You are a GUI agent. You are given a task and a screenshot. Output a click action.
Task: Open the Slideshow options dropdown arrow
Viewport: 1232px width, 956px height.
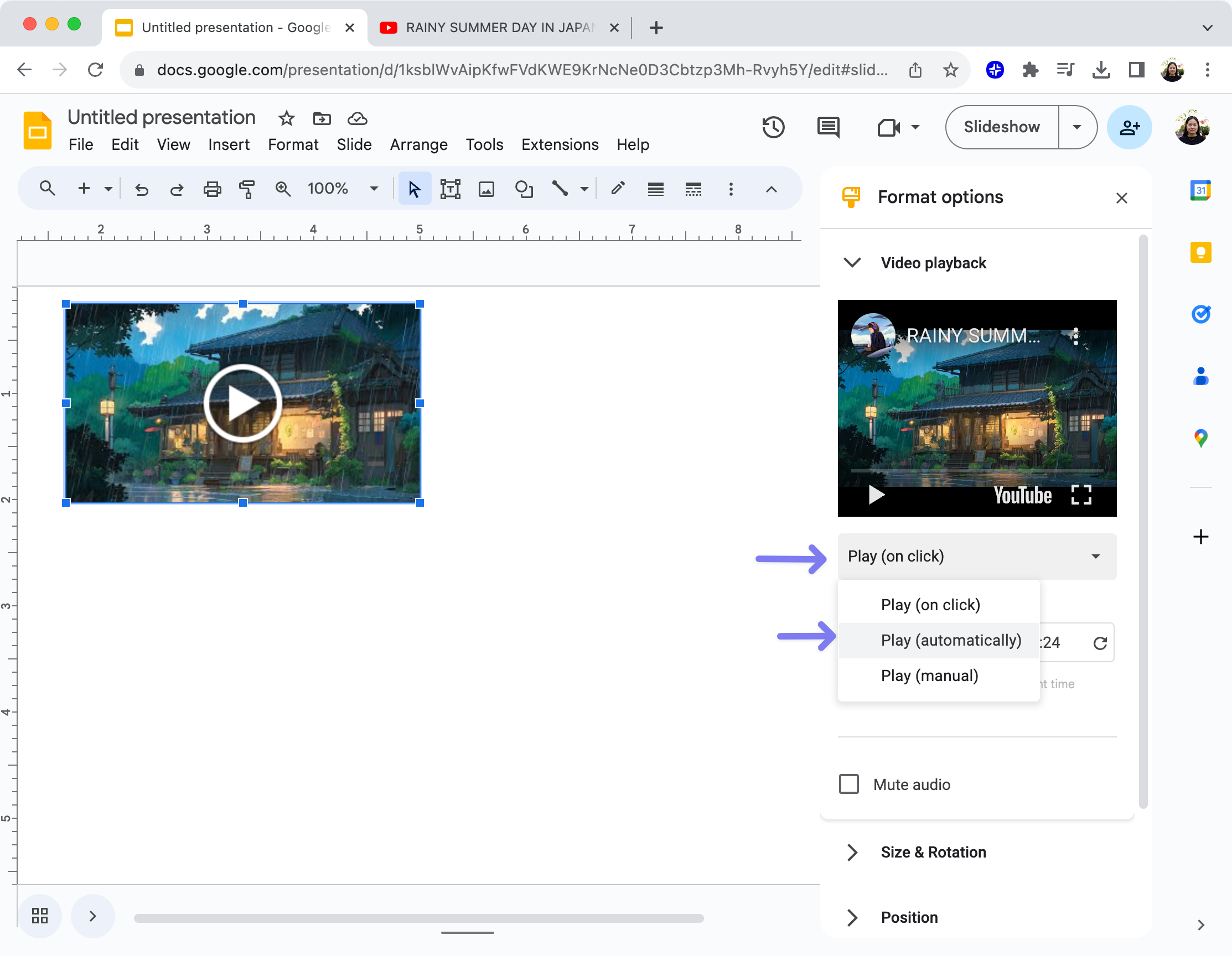(1077, 127)
